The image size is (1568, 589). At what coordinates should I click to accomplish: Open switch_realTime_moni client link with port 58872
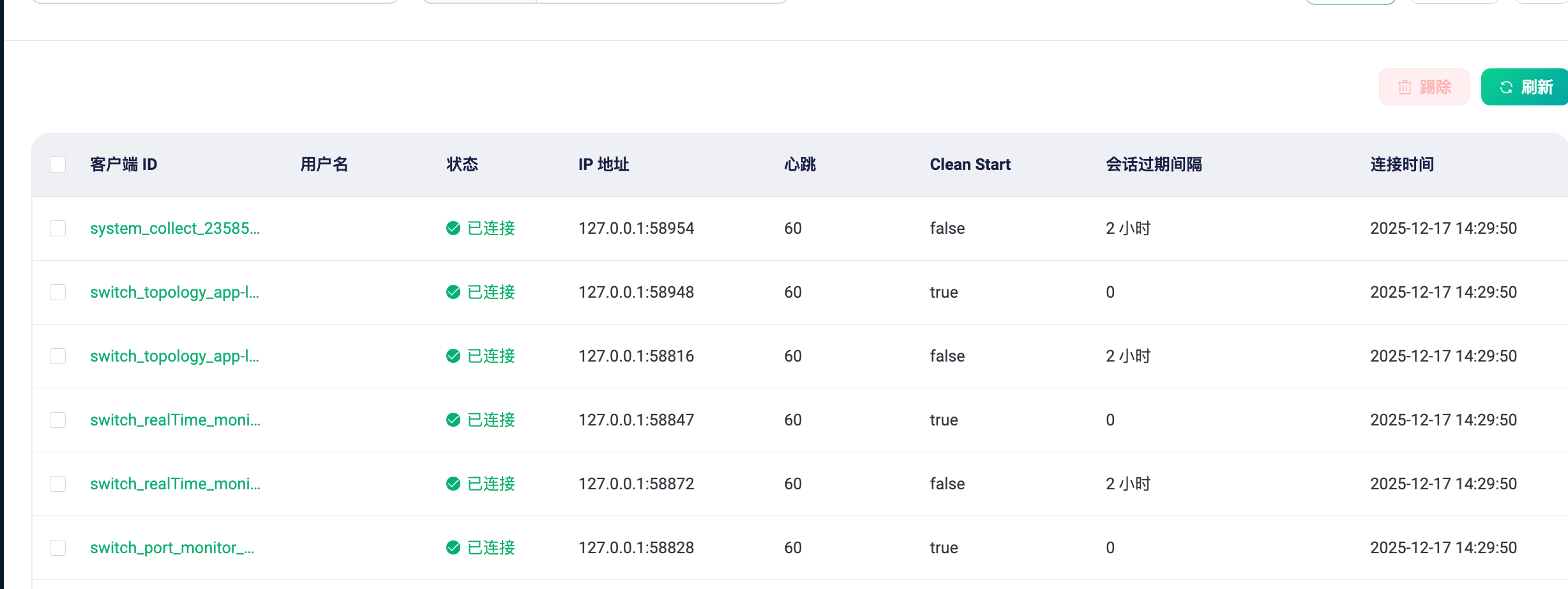[175, 484]
